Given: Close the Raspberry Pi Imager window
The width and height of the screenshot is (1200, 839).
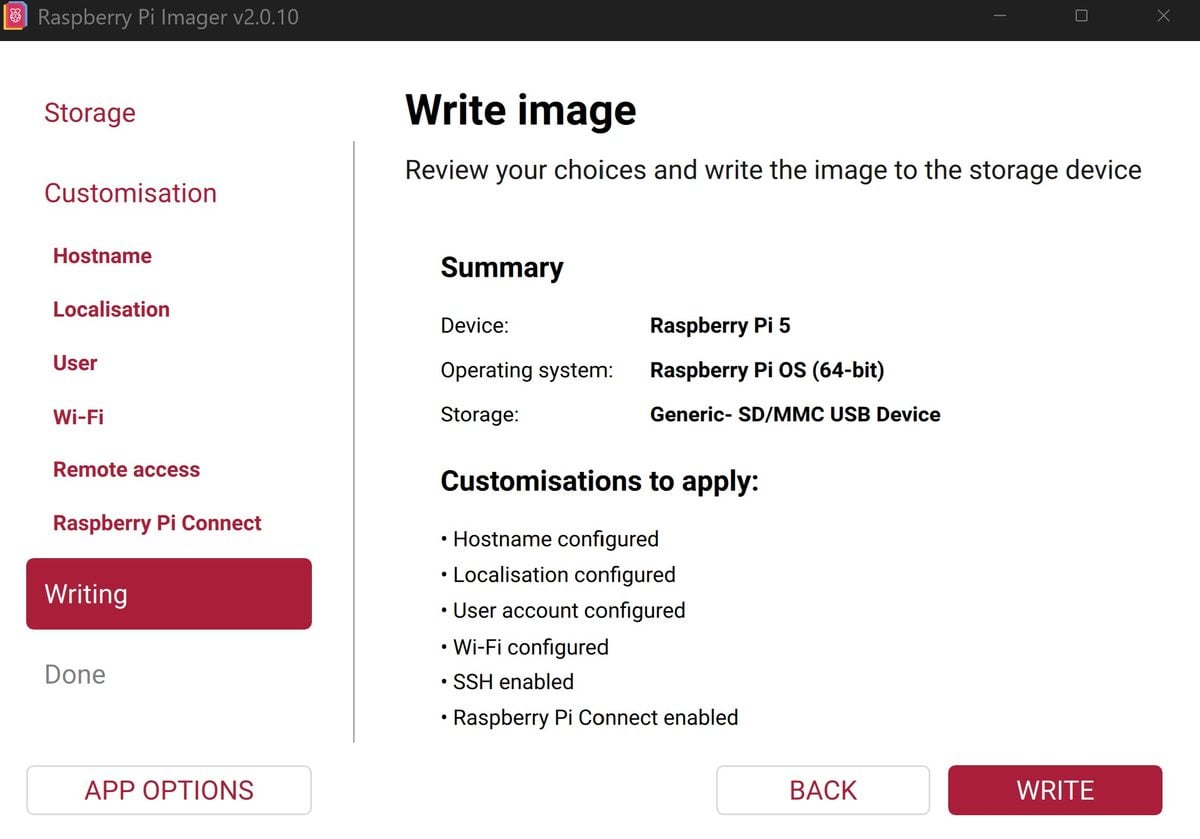Looking at the screenshot, I should [x=1163, y=16].
